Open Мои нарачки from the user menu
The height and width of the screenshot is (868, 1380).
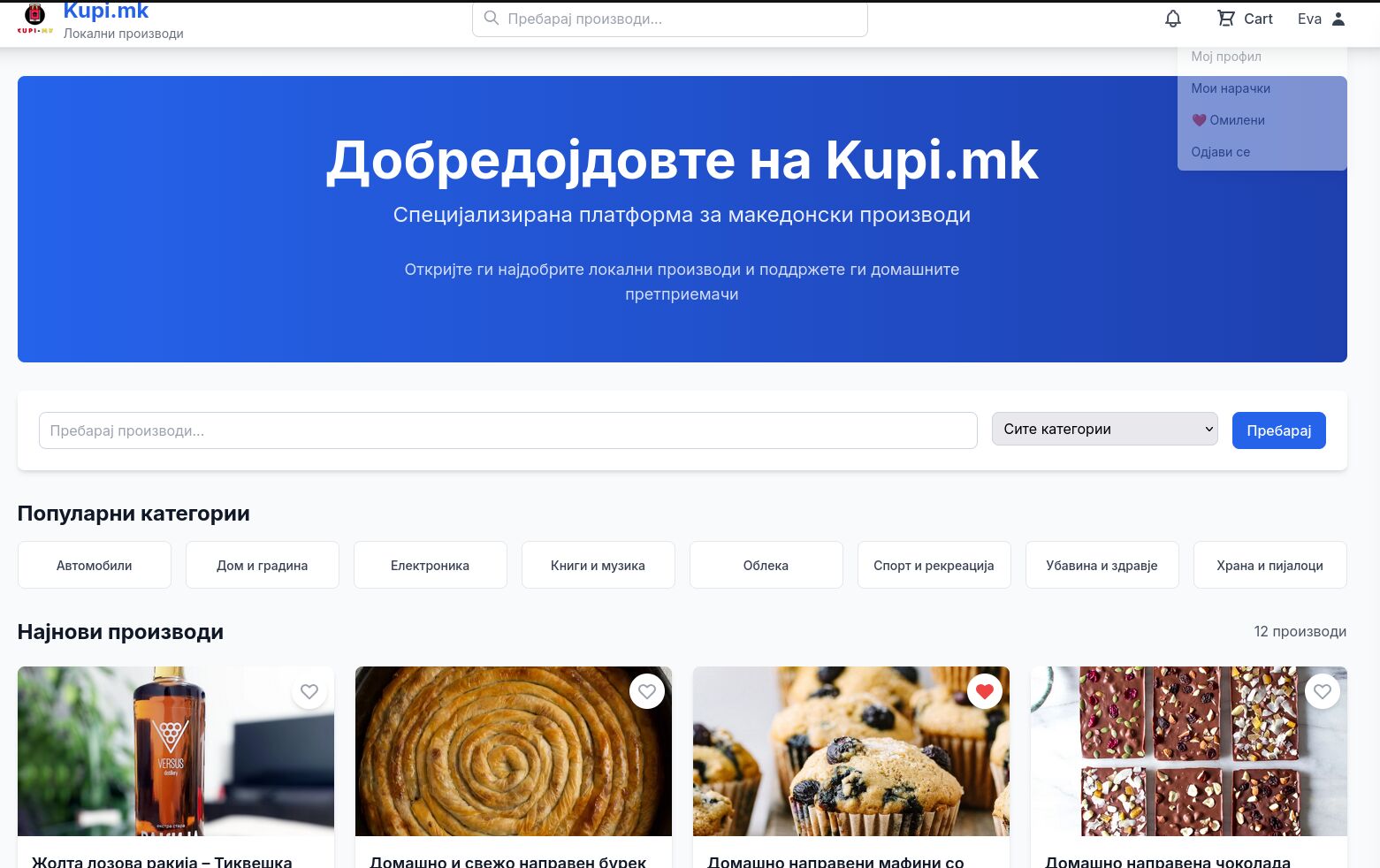coord(1231,88)
